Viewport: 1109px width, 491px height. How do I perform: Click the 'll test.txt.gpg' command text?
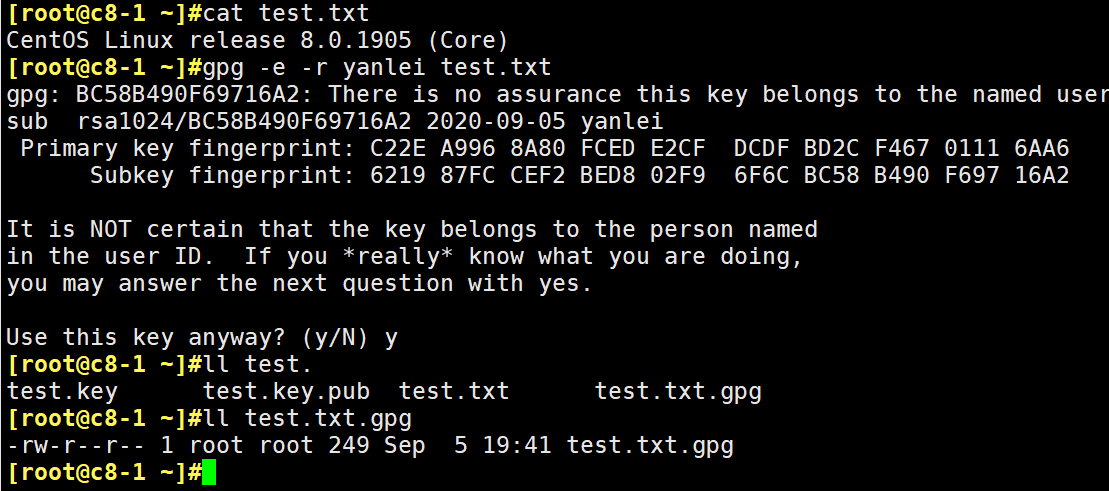pos(307,419)
